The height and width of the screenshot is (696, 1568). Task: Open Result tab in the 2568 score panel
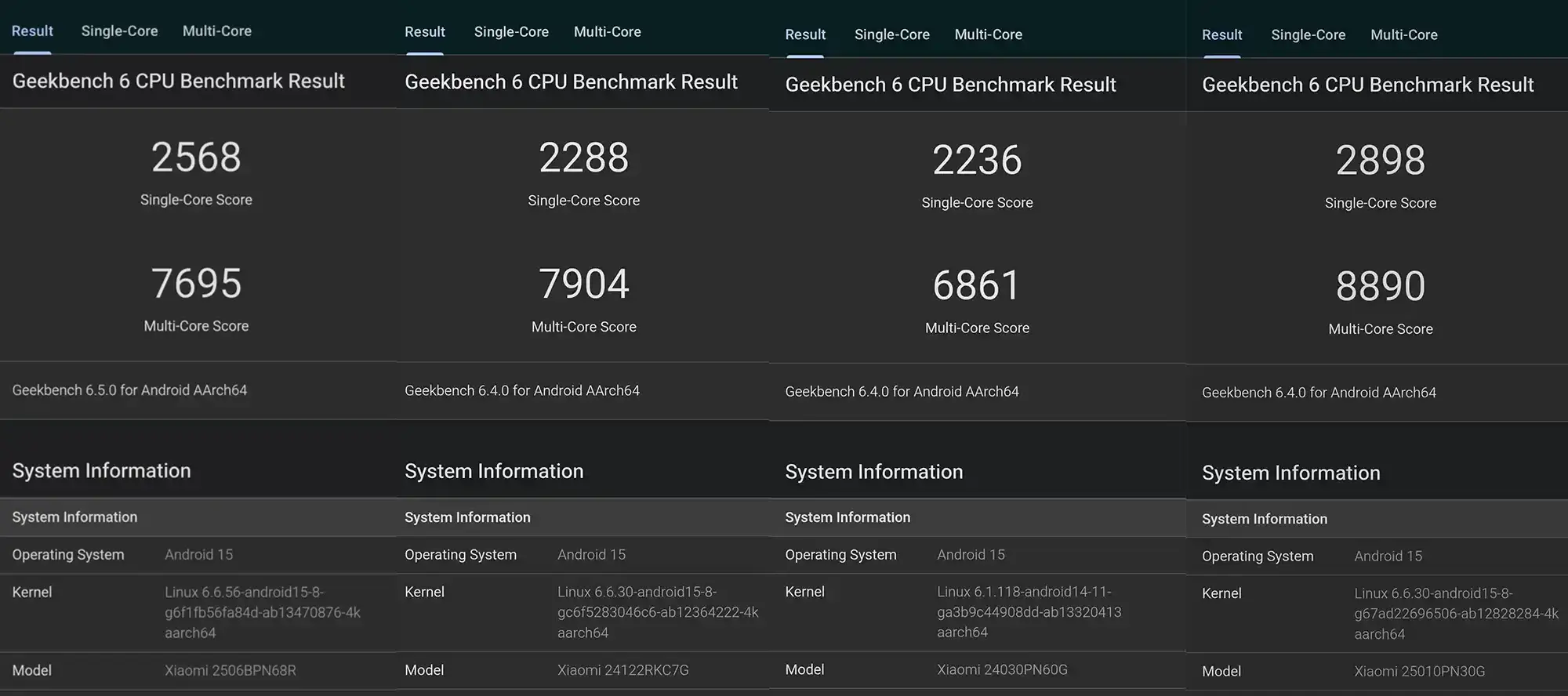pyautogui.click(x=32, y=31)
